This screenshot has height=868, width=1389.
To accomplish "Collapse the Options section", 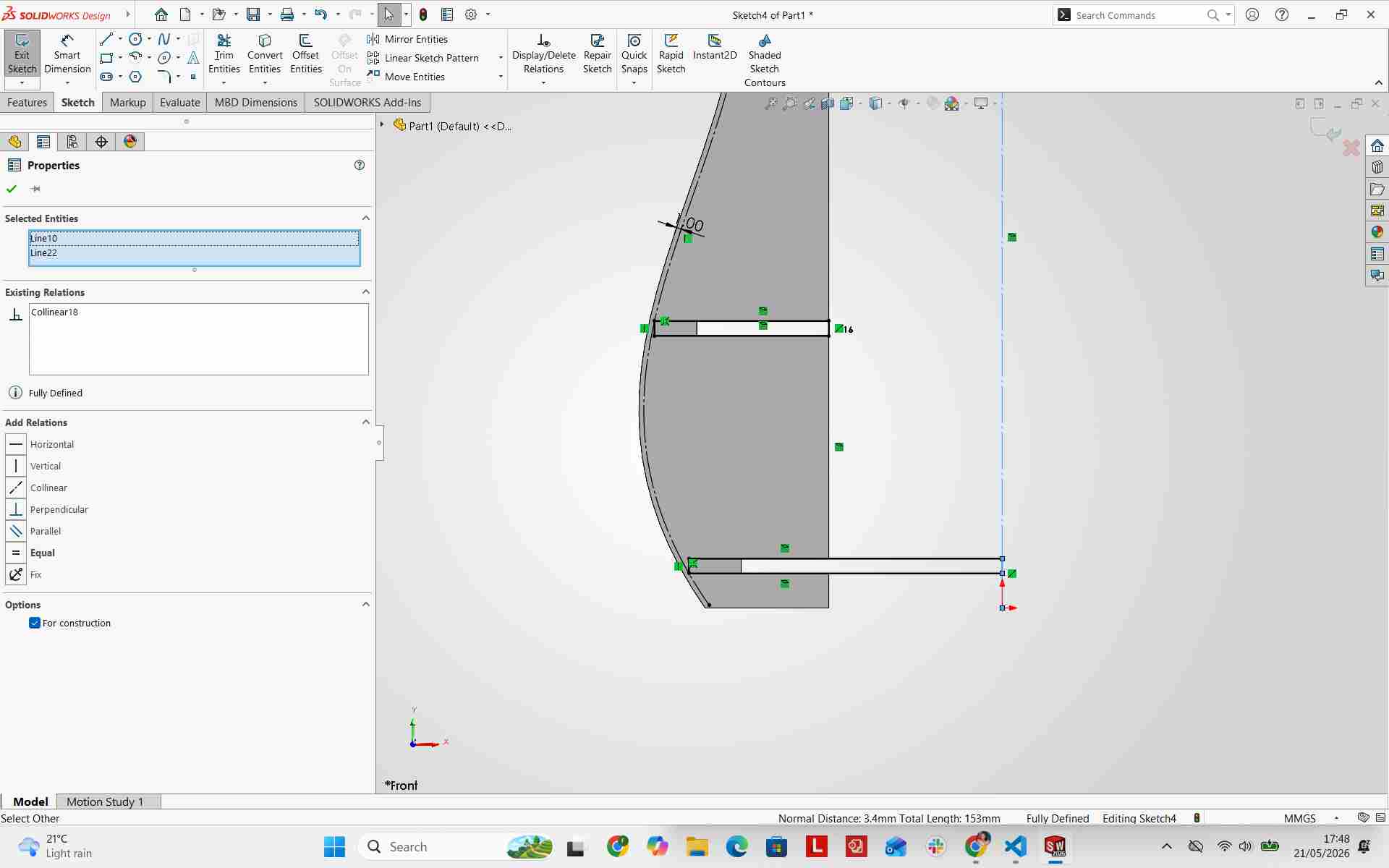I will click(365, 604).
